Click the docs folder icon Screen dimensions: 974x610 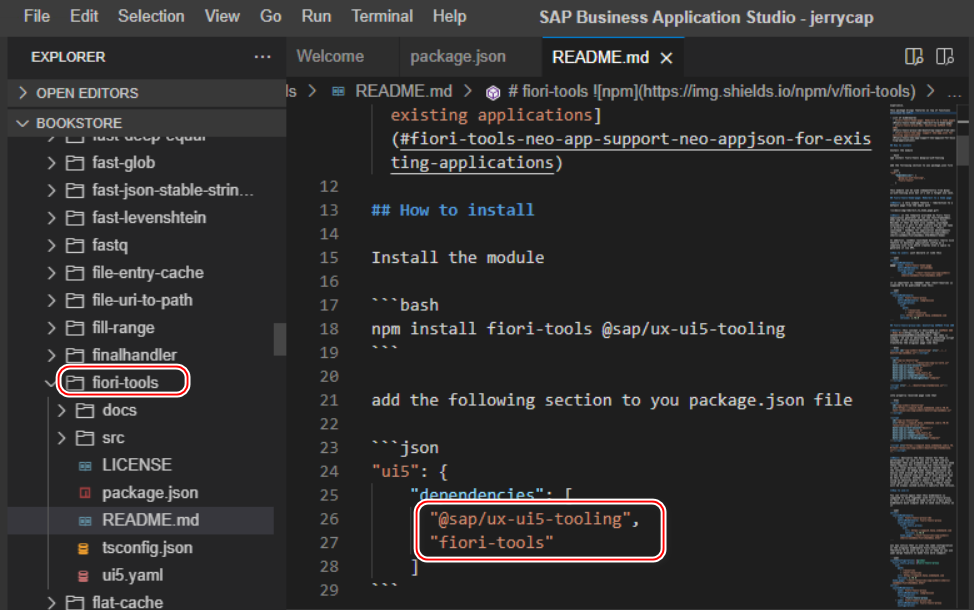pos(85,410)
